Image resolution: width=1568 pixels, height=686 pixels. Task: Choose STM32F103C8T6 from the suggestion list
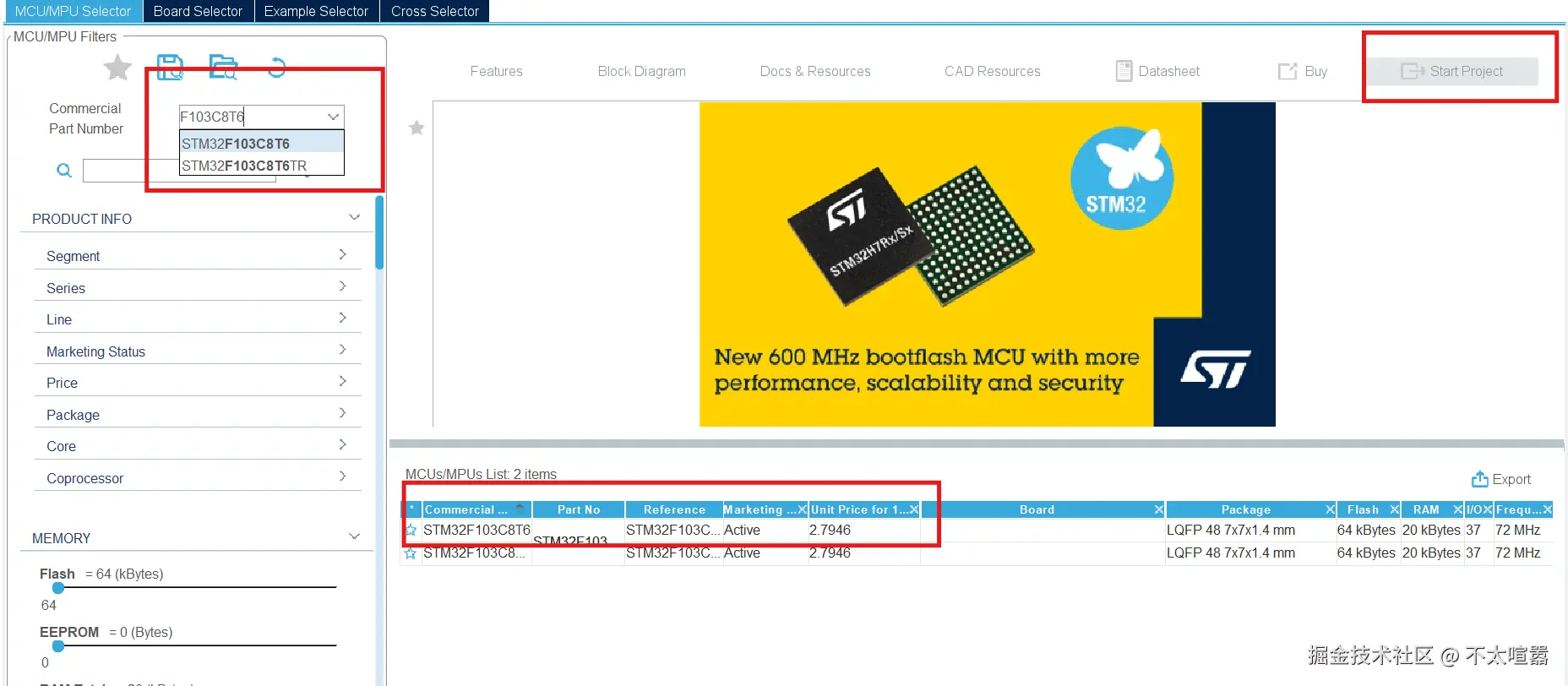[x=261, y=144]
